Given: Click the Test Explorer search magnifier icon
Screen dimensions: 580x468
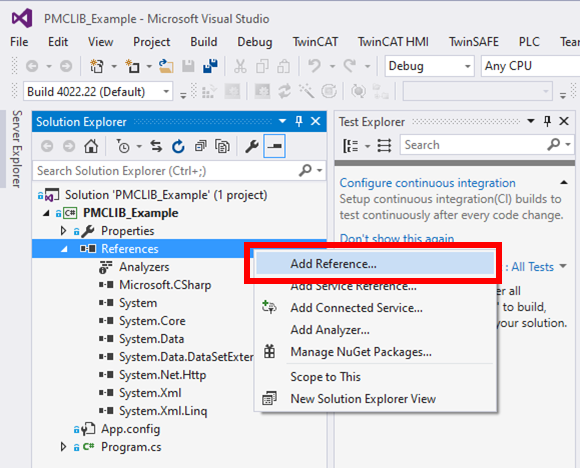Looking at the screenshot, I should click(553, 144).
